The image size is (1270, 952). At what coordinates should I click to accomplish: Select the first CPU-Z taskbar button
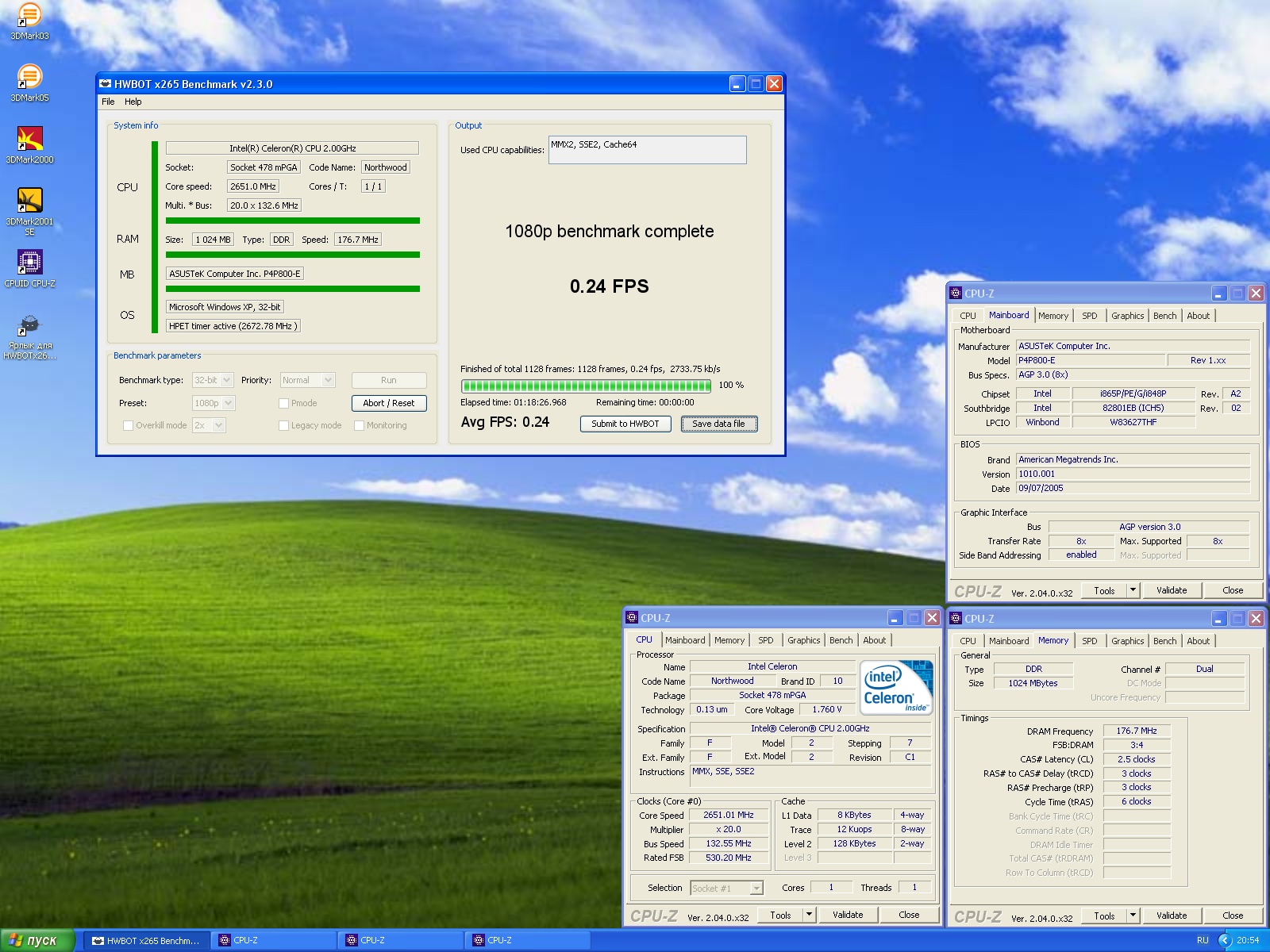(x=274, y=940)
